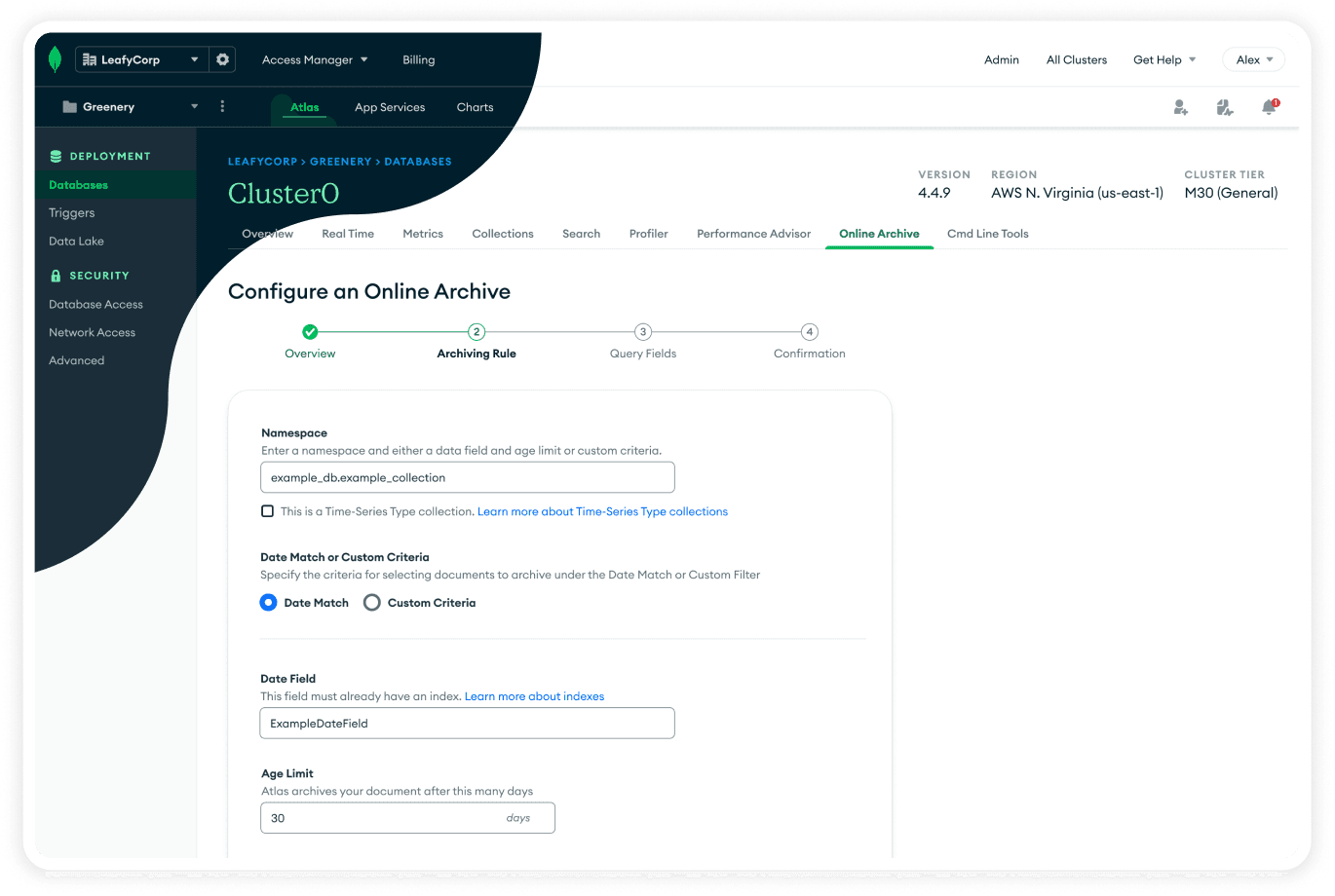Click the completed Overview step checkmark
1335x896 pixels.
click(x=310, y=332)
